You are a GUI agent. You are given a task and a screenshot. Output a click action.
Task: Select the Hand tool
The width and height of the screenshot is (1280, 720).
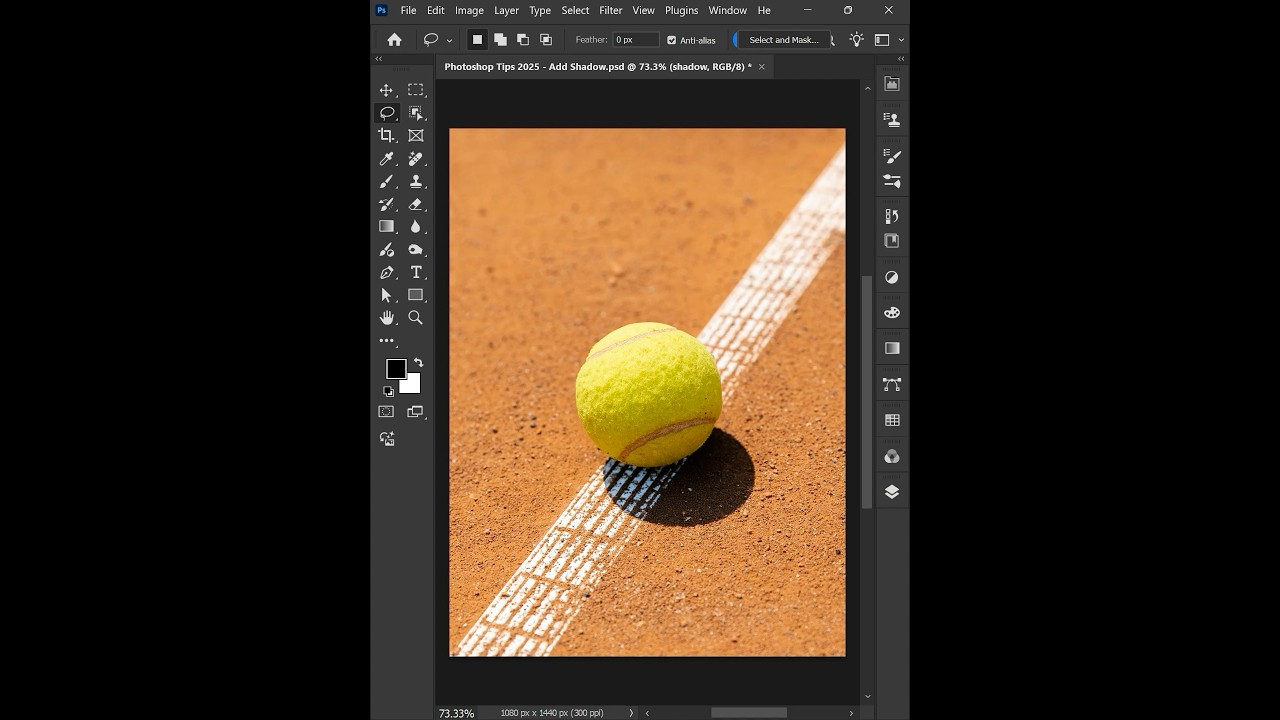click(x=386, y=318)
